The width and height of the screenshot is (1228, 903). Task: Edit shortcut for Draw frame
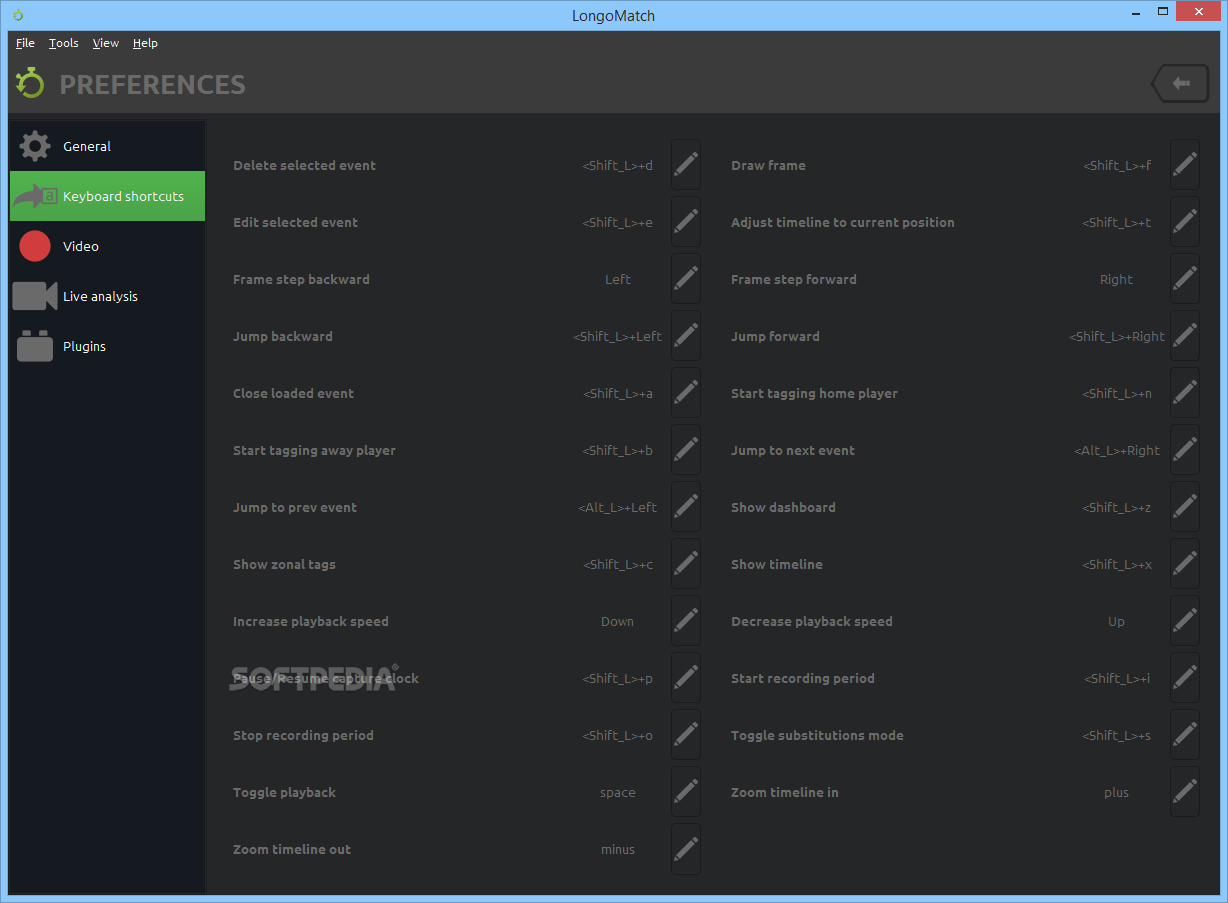pos(1185,165)
